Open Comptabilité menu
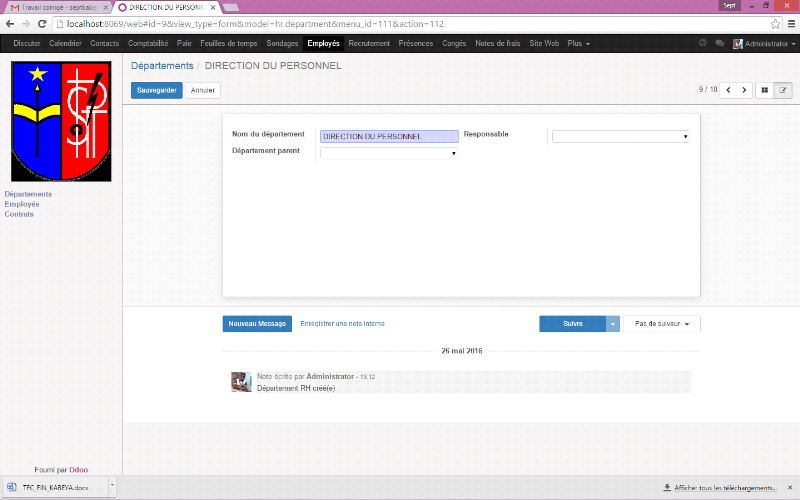Viewport: 800px width, 500px height. [148, 43]
